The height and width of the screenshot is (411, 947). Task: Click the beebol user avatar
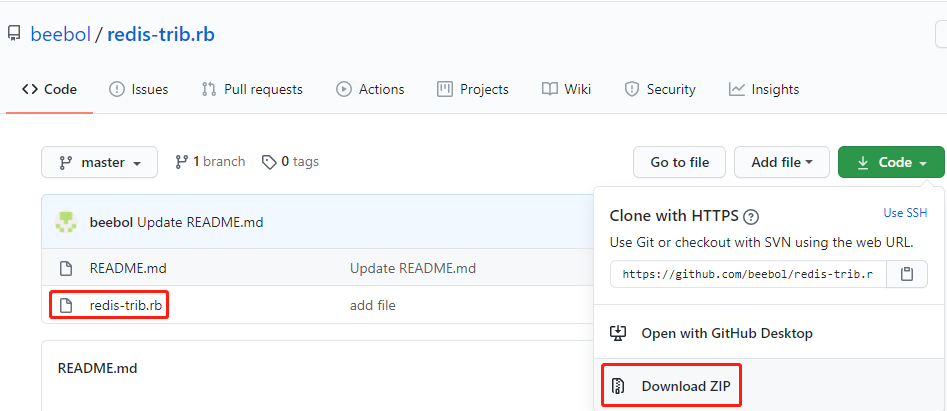[x=66, y=222]
